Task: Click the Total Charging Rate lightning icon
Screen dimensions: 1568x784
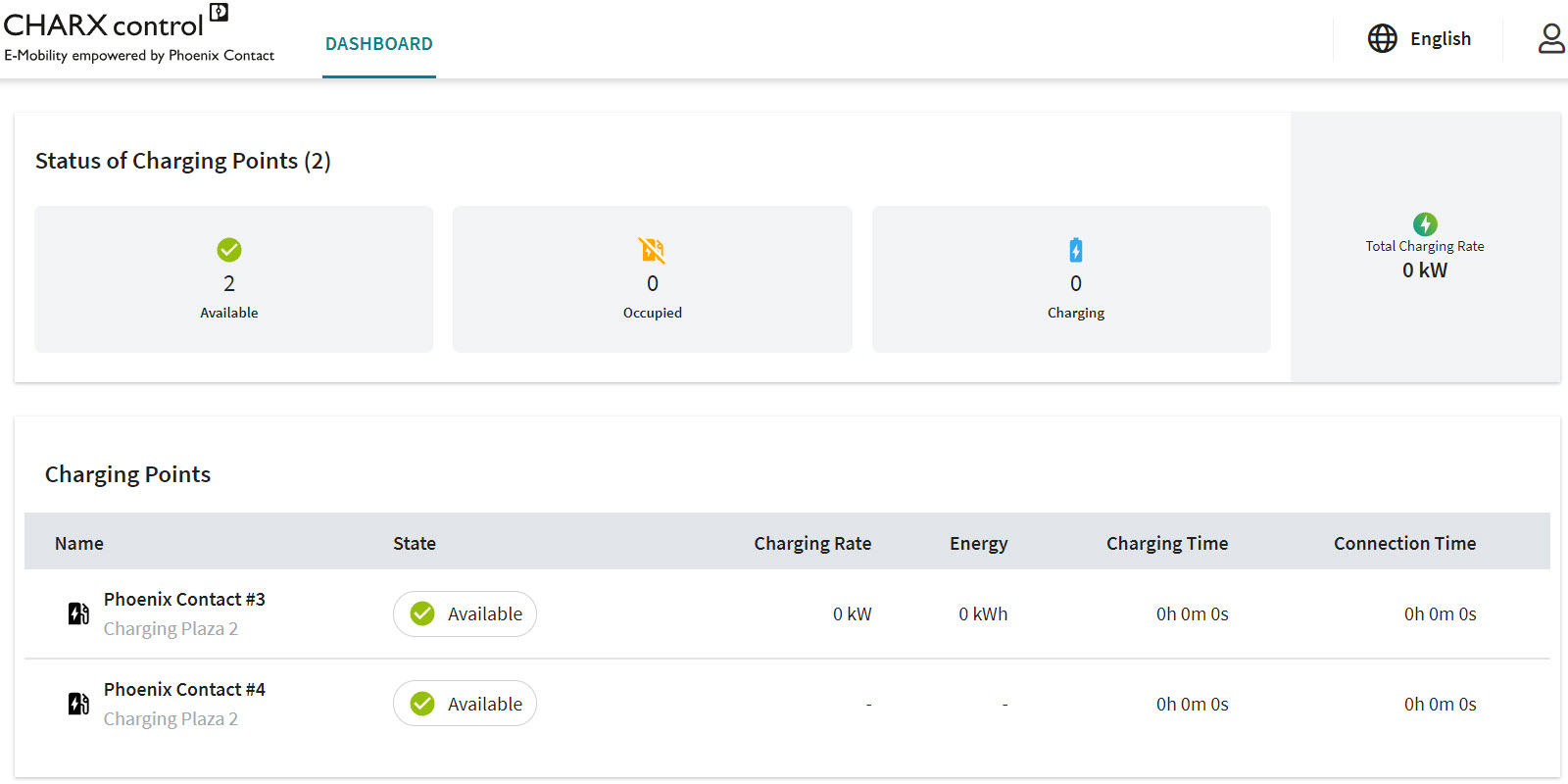Action: tap(1424, 224)
